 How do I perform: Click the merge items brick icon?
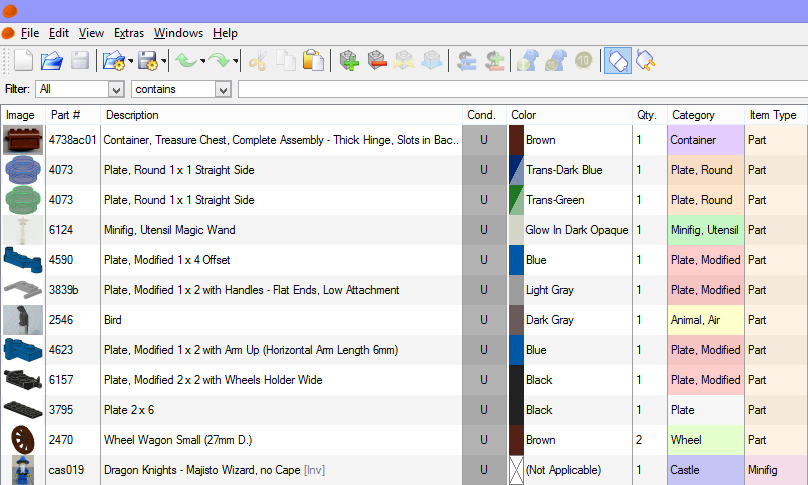[x=404, y=61]
